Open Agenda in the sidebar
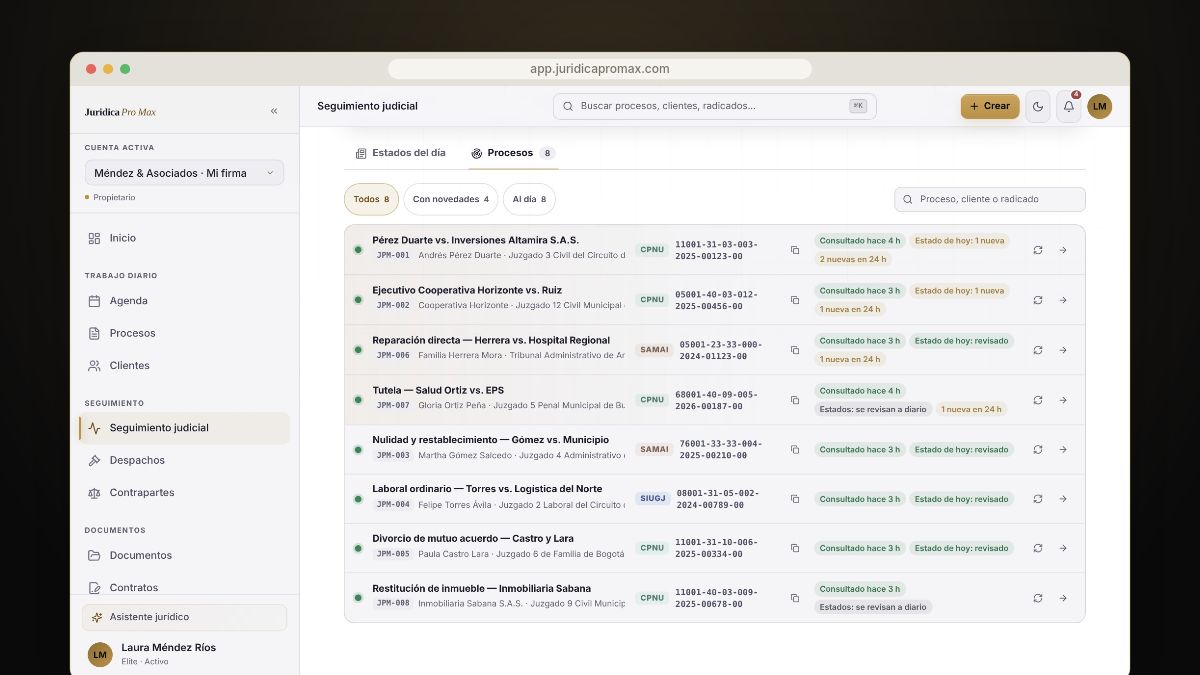Viewport: 1200px width, 675px height. tap(184, 300)
